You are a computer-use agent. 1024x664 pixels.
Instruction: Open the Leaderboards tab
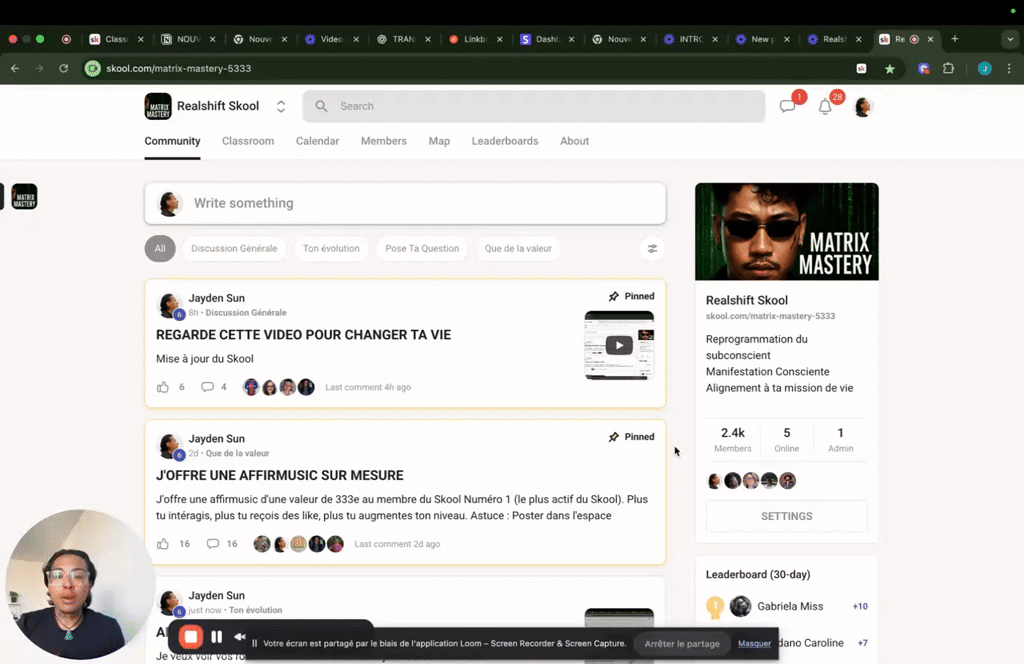click(x=504, y=141)
